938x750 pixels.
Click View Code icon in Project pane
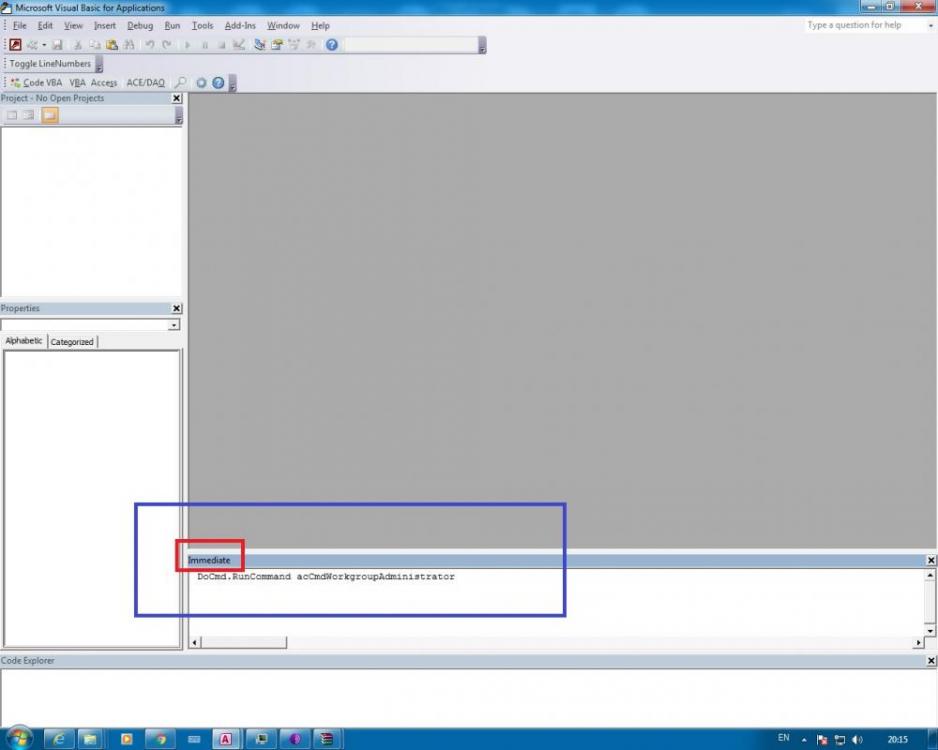(12, 115)
